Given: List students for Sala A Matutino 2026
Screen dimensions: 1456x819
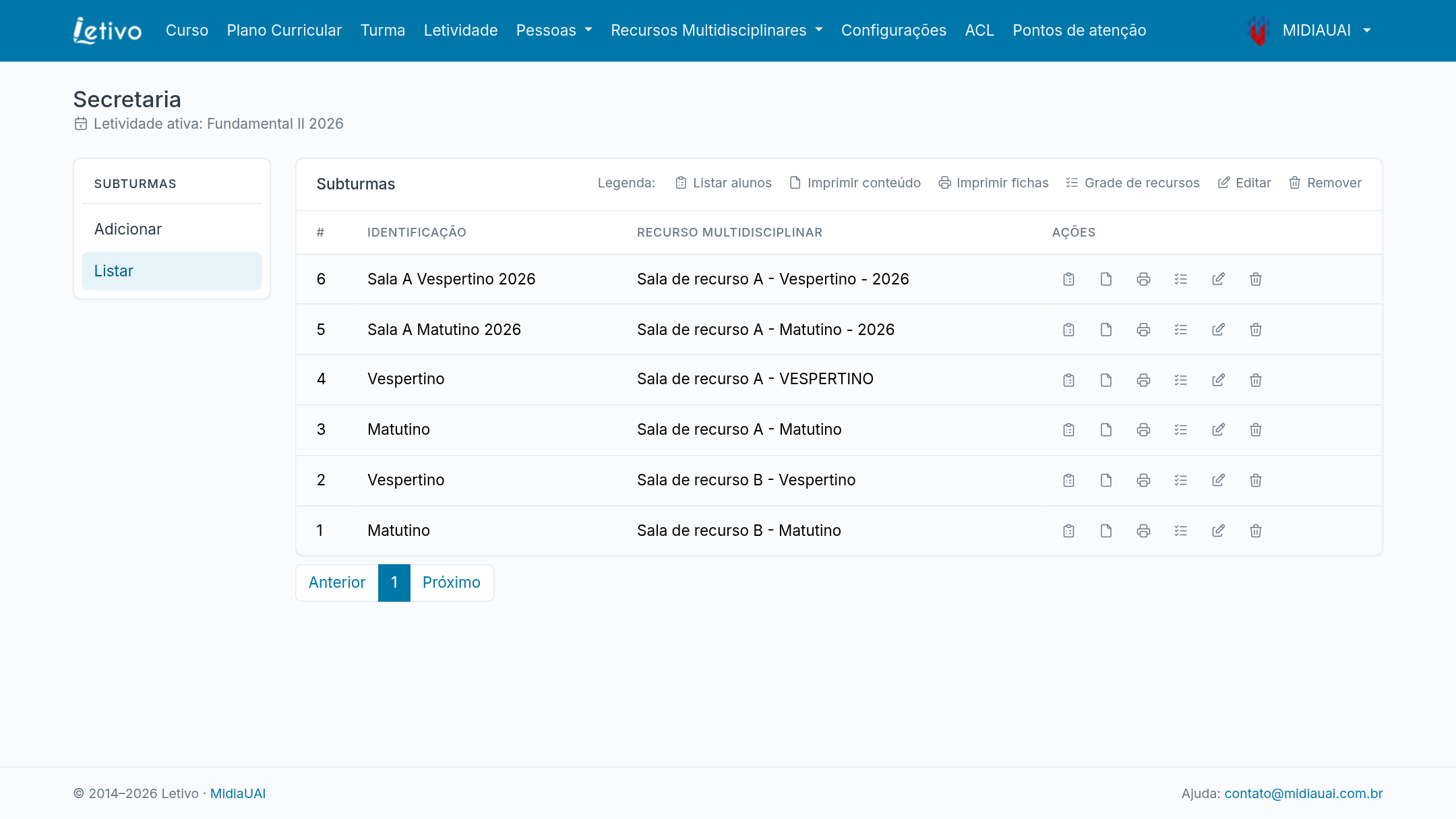Looking at the screenshot, I should click(1068, 330).
